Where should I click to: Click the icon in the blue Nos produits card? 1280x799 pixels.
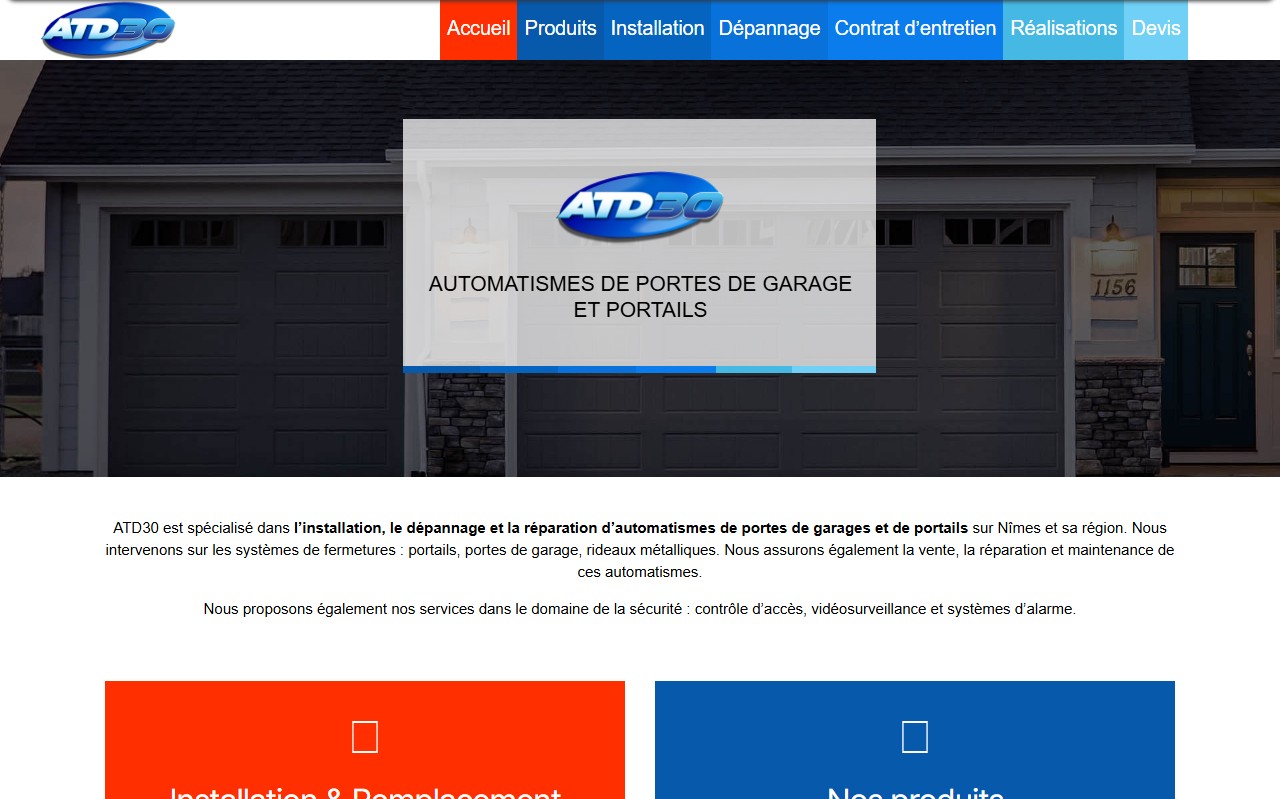(x=915, y=737)
